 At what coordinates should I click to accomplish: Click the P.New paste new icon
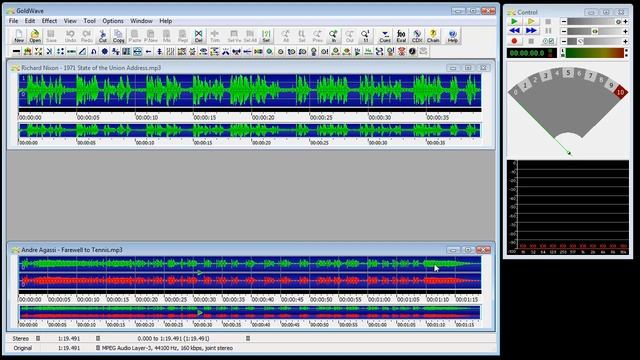(151, 36)
